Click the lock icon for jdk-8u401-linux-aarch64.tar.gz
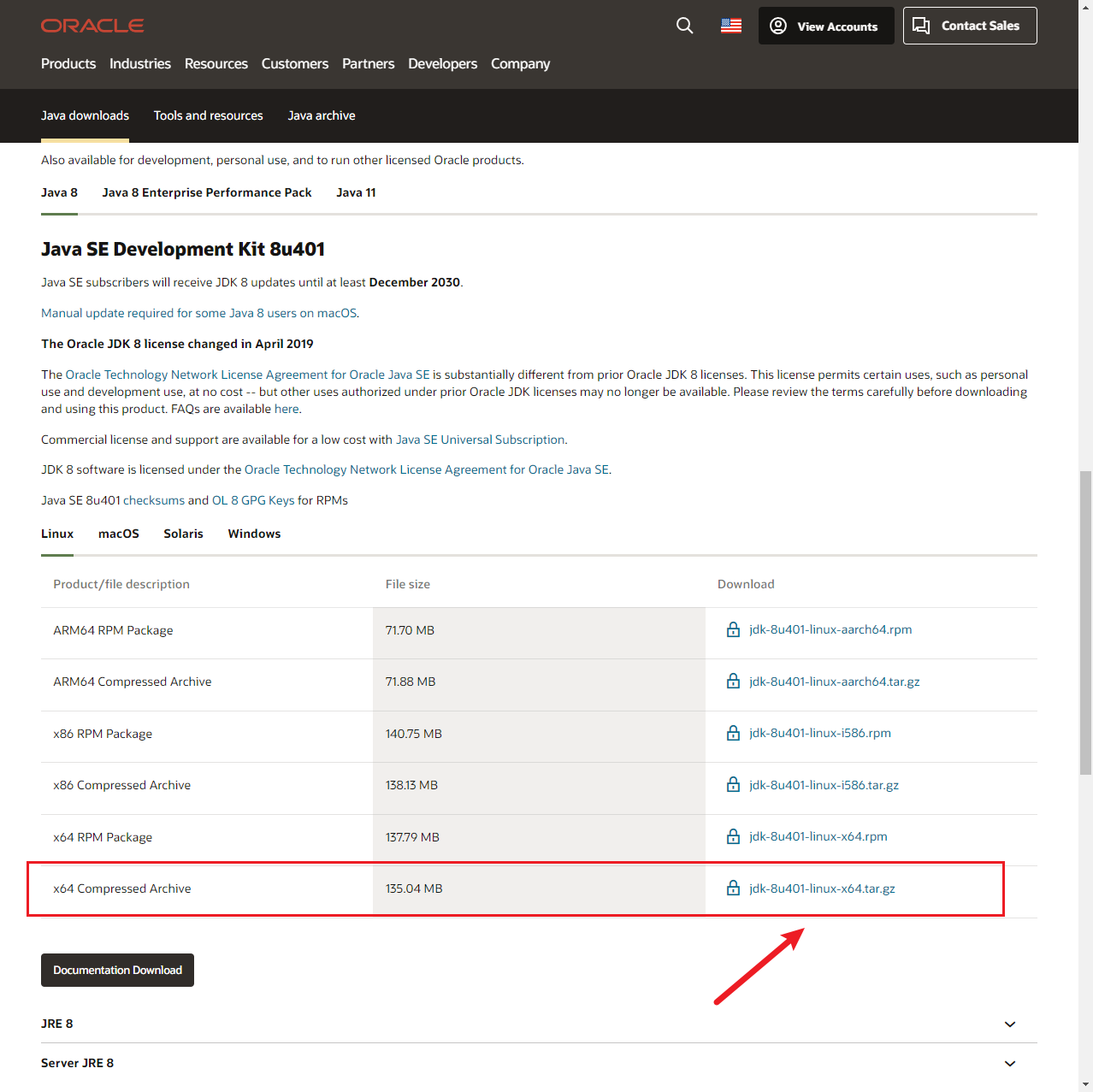 [733, 682]
